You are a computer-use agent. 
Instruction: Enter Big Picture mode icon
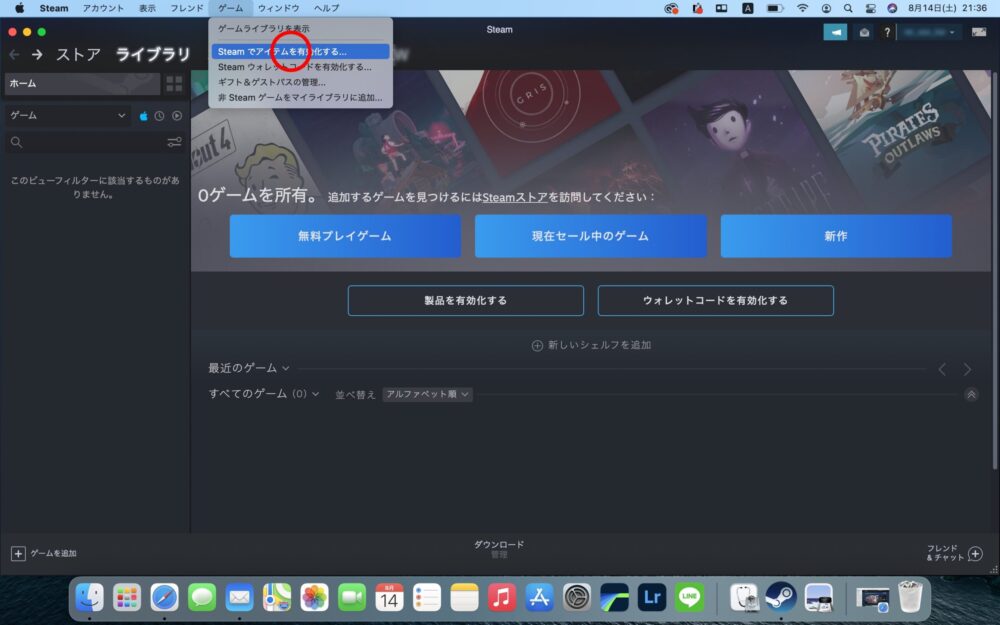[979, 32]
